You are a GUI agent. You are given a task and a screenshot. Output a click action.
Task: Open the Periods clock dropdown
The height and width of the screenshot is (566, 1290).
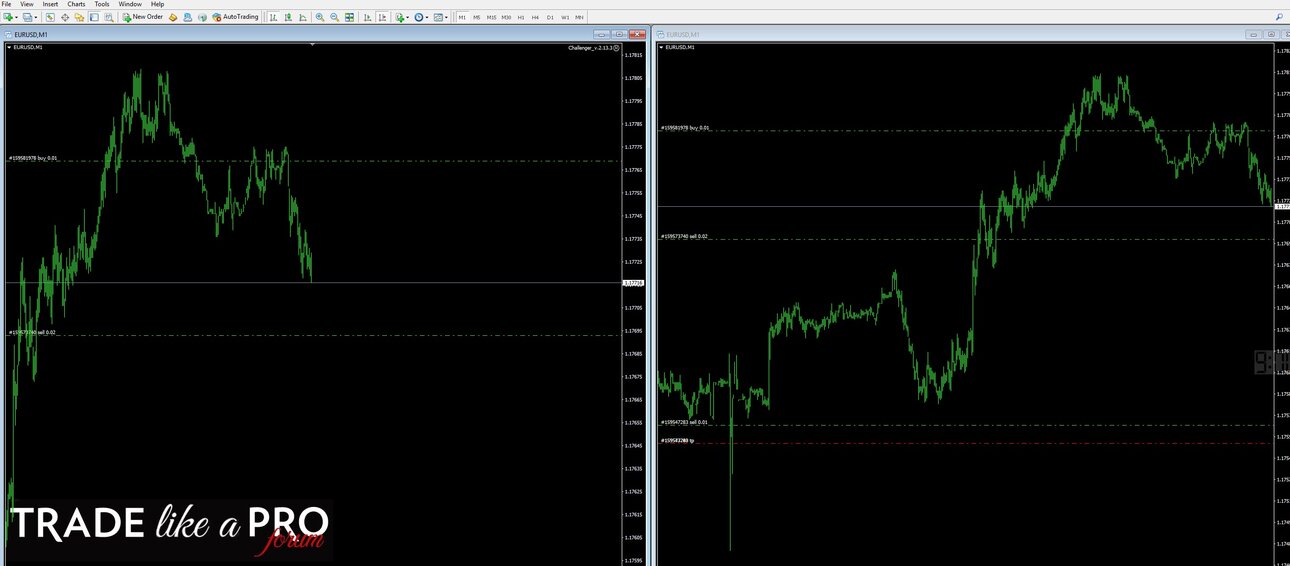click(x=420, y=17)
